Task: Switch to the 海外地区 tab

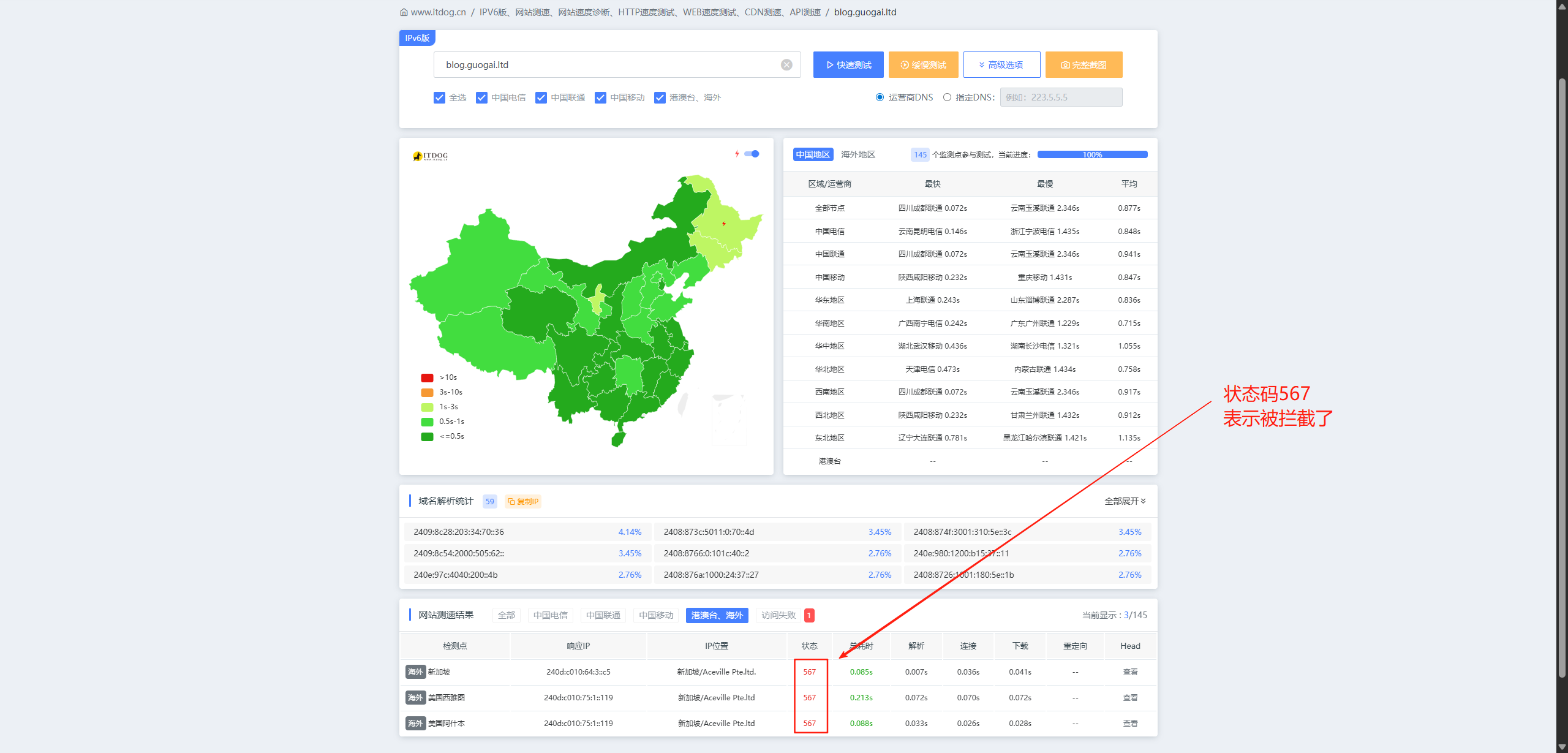Action: (x=858, y=155)
